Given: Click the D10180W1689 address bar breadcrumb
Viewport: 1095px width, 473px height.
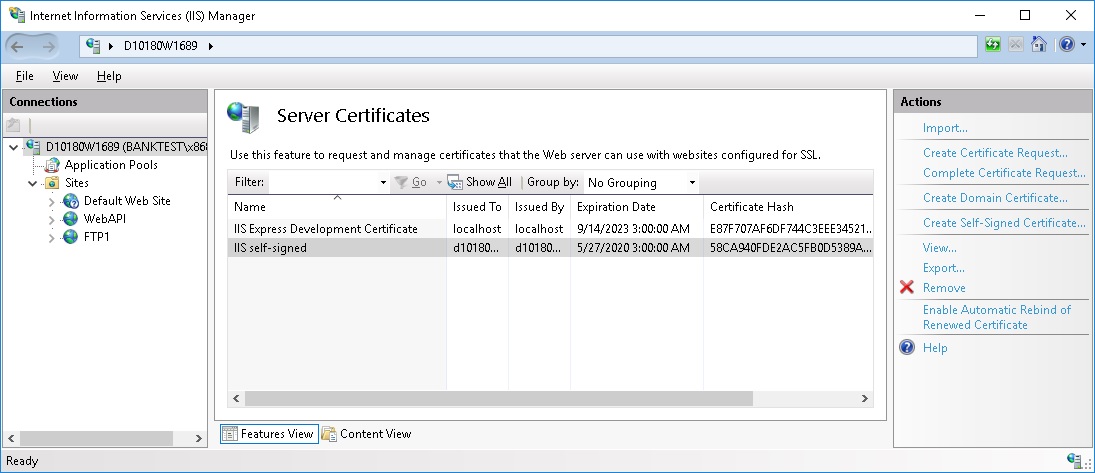Looking at the screenshot, I should point(161,46).
